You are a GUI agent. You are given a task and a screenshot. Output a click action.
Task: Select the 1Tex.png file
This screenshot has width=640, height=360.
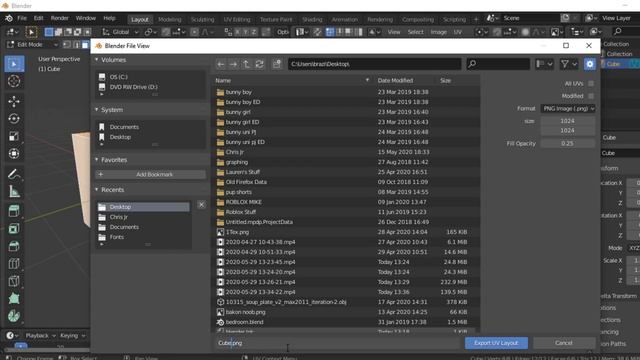[346, 232]
